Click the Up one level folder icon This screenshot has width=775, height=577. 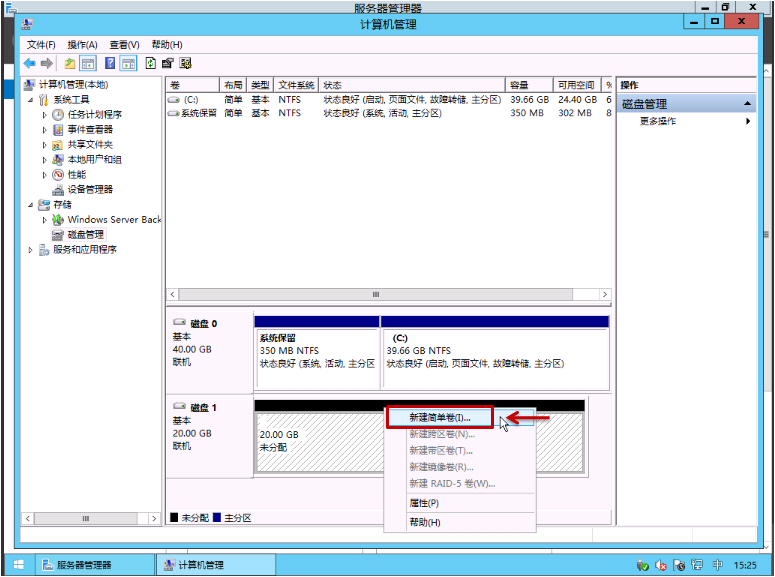[70, 63]
